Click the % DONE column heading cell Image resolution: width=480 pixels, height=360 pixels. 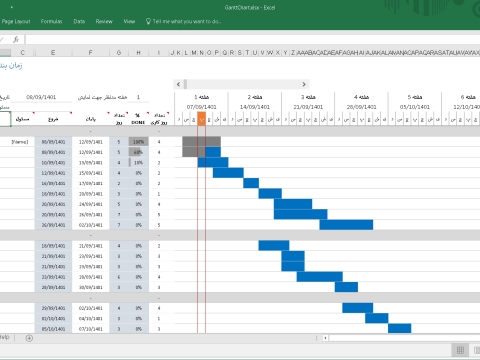138,119
